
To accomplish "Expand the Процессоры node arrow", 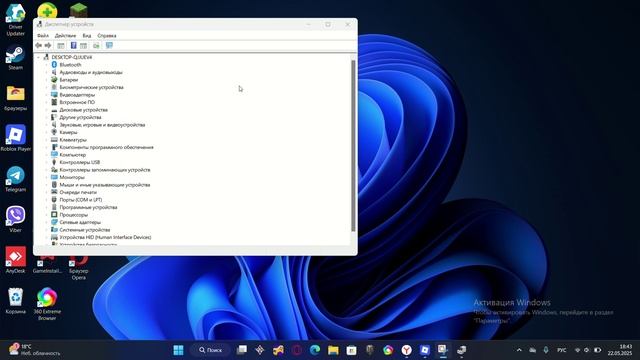I will click(47, 215).
